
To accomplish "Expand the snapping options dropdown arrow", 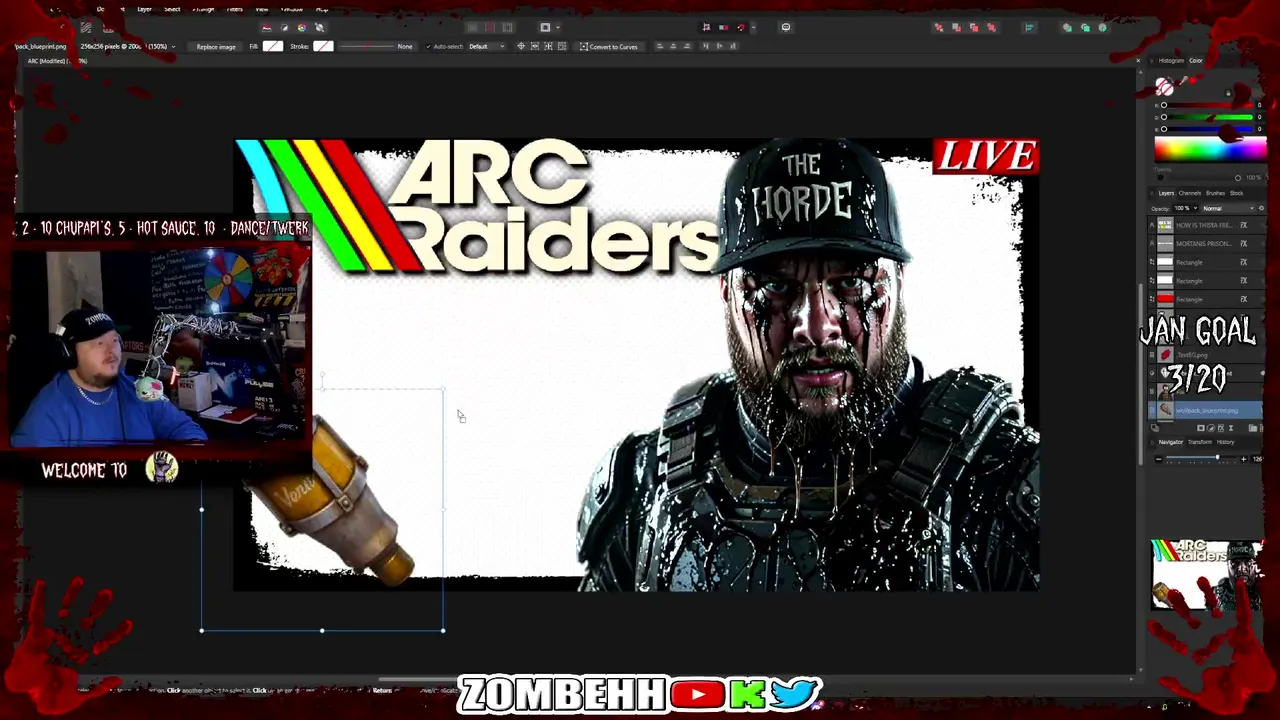I will click(753, 27).
